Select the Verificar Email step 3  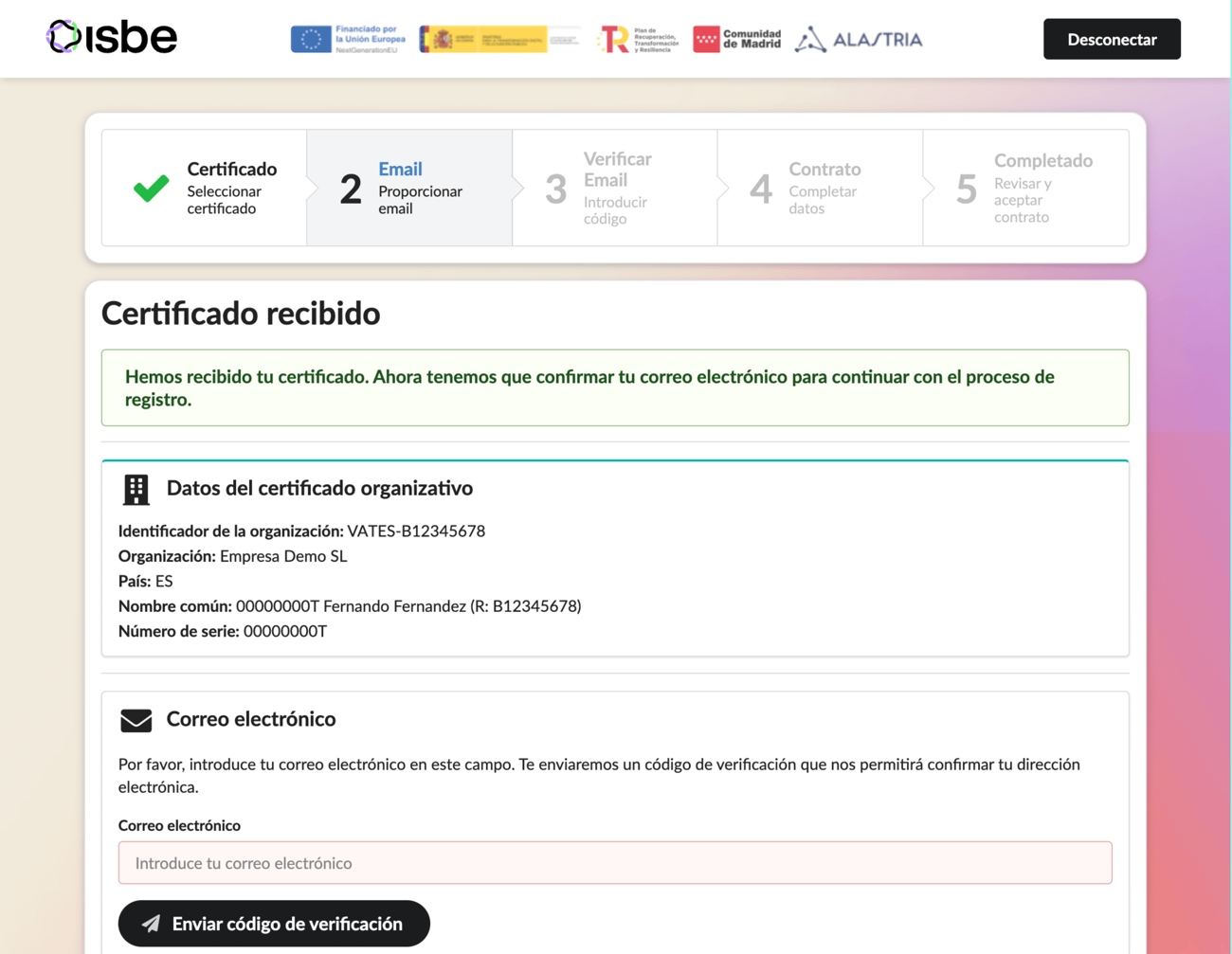coord(615,188)
